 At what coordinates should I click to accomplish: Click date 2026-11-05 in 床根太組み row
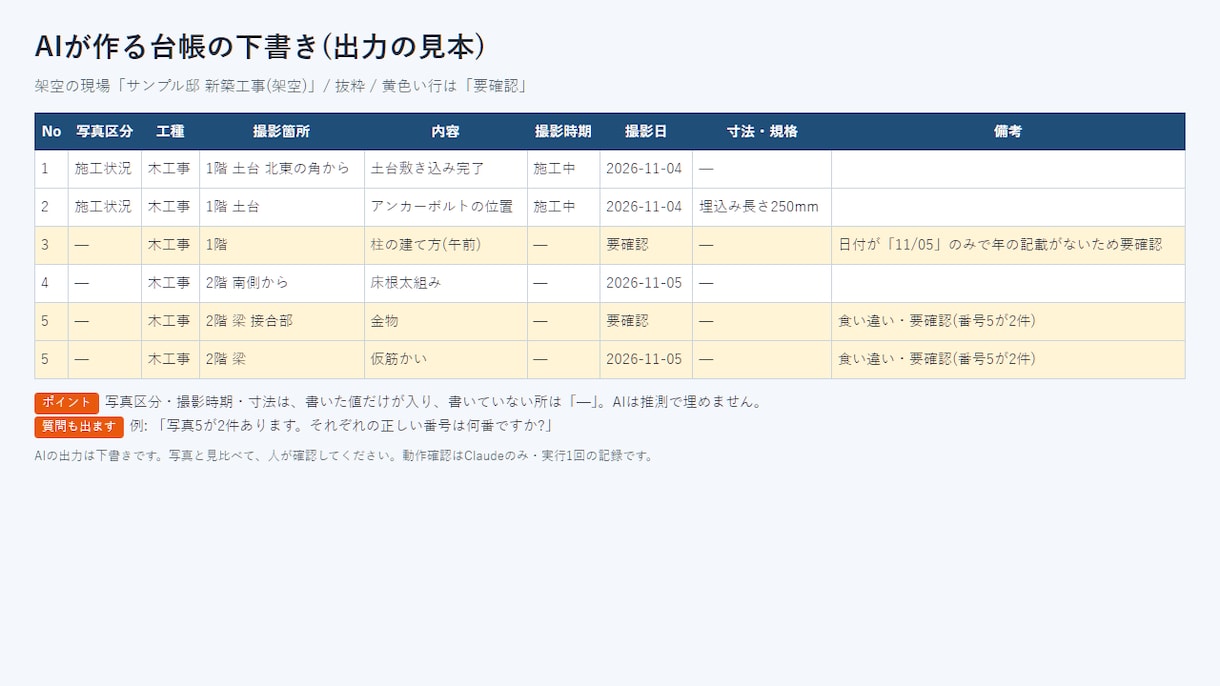[644, 283]
